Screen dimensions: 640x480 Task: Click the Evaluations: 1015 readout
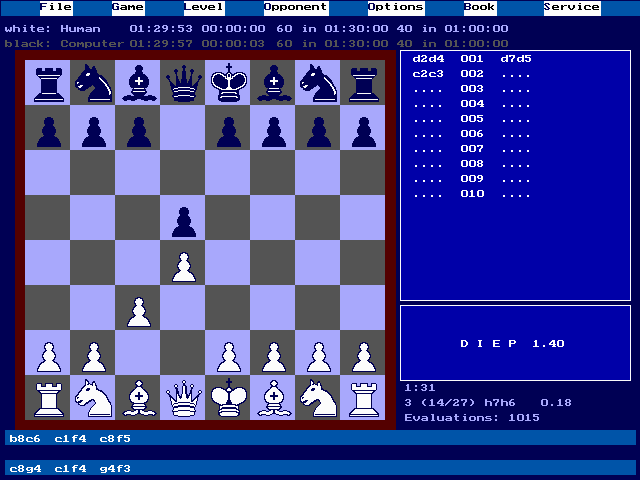pyautogui.click(x=472, y=418)
